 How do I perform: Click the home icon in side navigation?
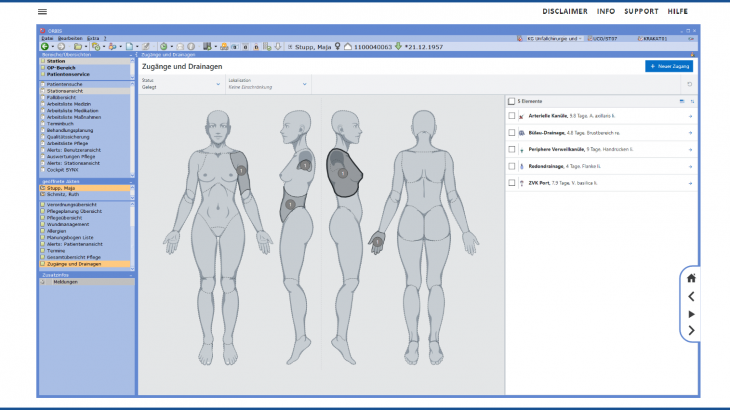(691, 279)
